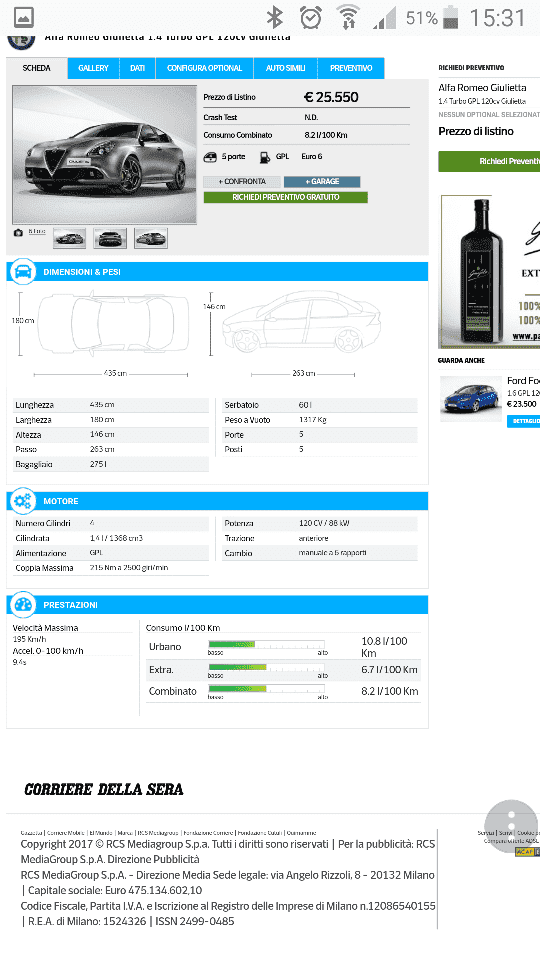Select the second small car thumbnail

(110, 238)
